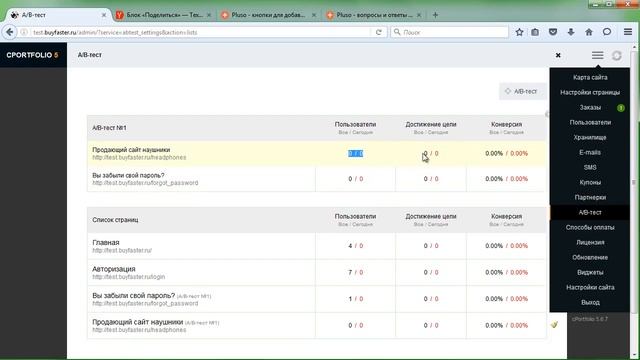Click the green orders count badge
The width and height of the screenshot is (640, 360).
click(621, 108)
